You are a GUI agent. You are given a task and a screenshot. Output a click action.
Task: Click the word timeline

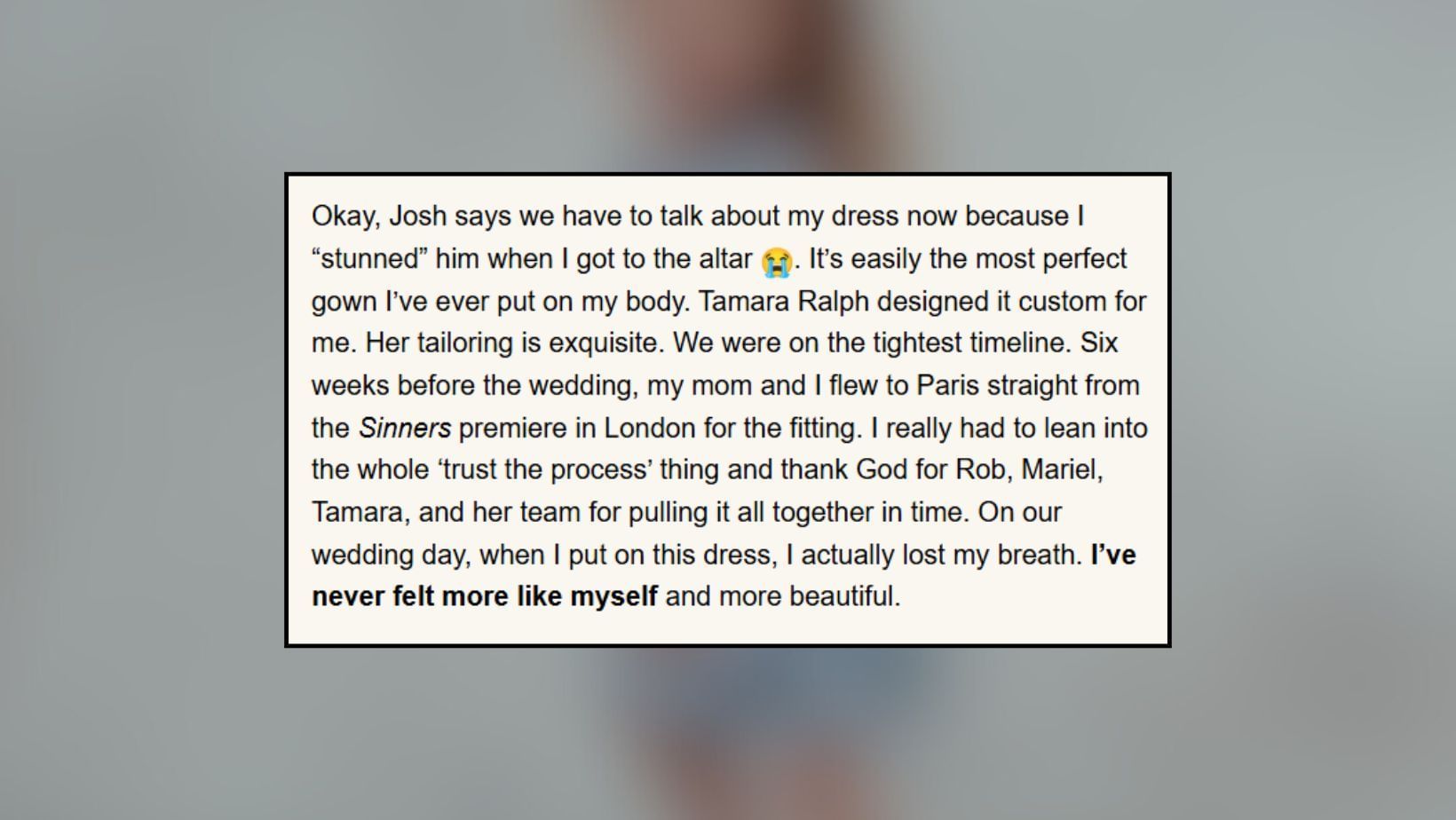1014,343
